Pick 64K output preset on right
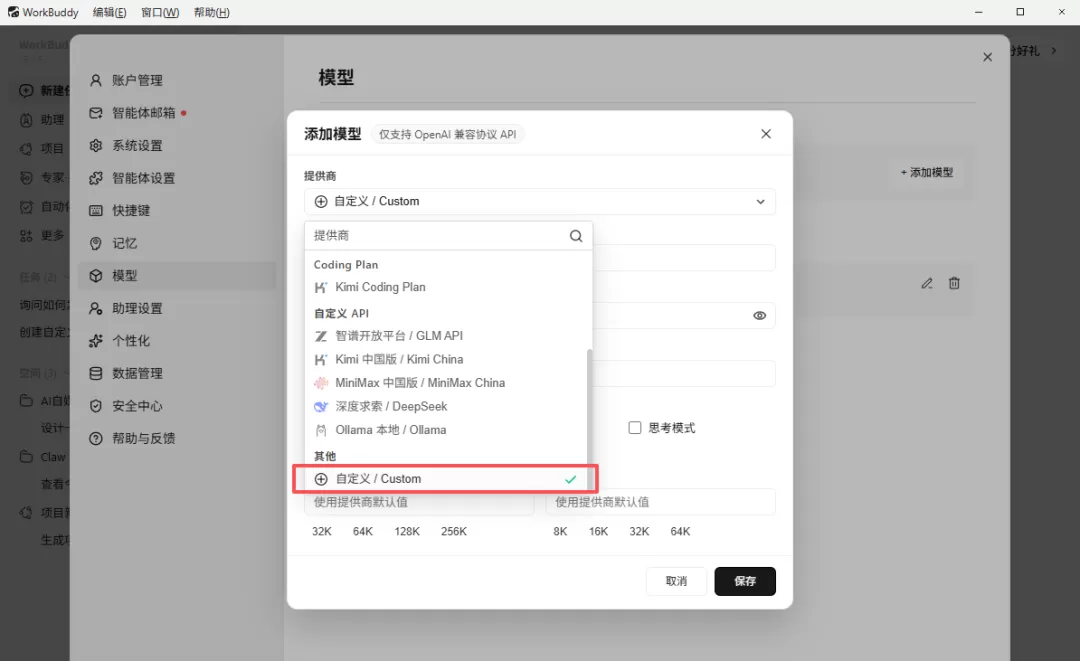The image size is (1080, 661). coord(681,532)
